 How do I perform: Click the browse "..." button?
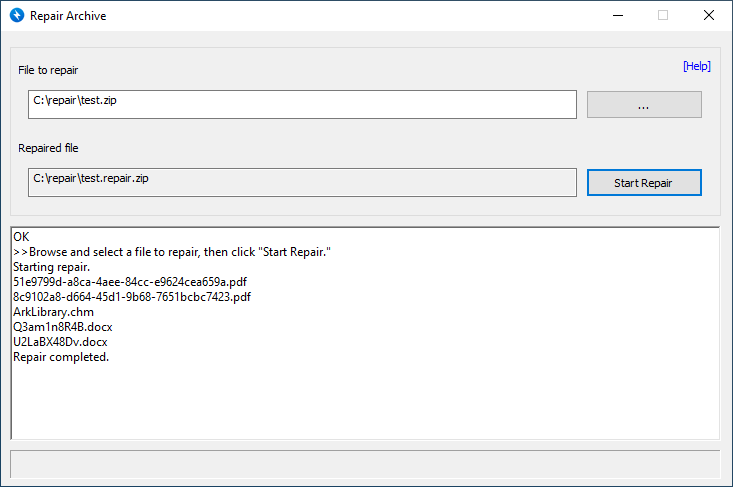coord(644,105)
